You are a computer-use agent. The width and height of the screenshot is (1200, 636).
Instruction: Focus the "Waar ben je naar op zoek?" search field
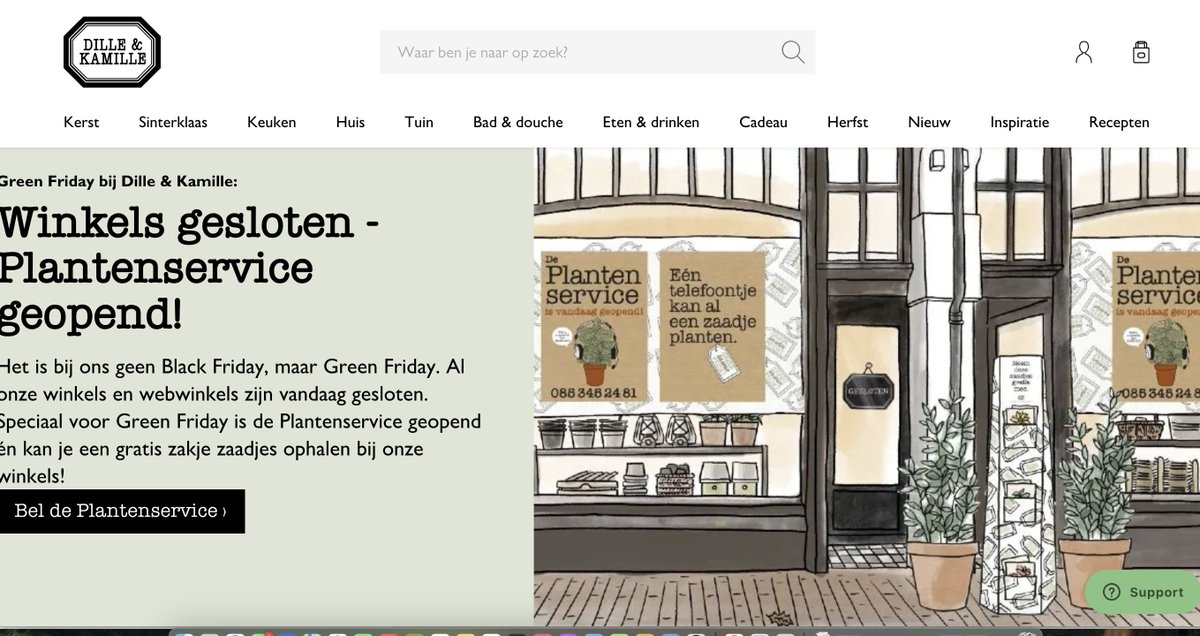(x=597, y=52)
